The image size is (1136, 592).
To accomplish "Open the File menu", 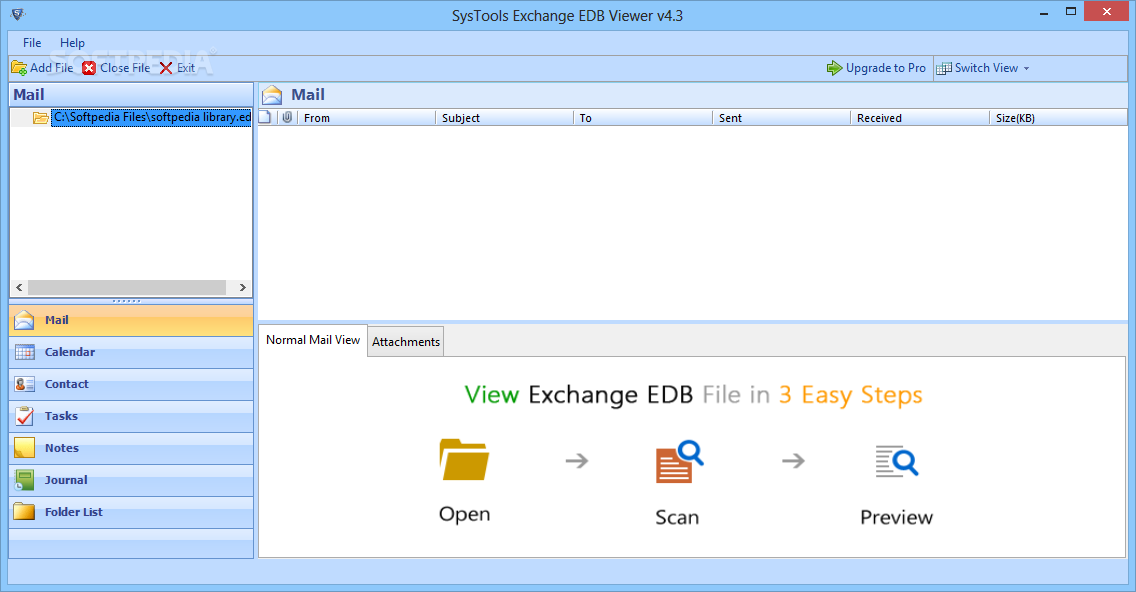I will coord(32,43).
